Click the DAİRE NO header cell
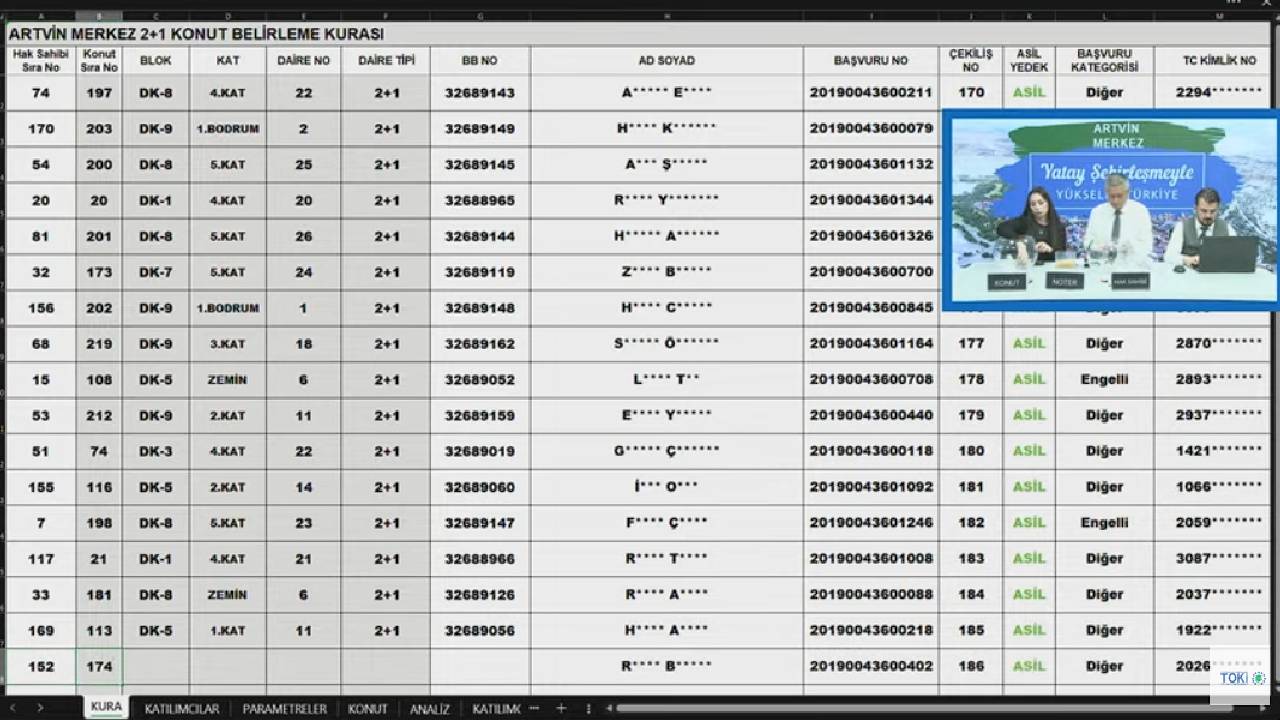 (x=304, y=60)
